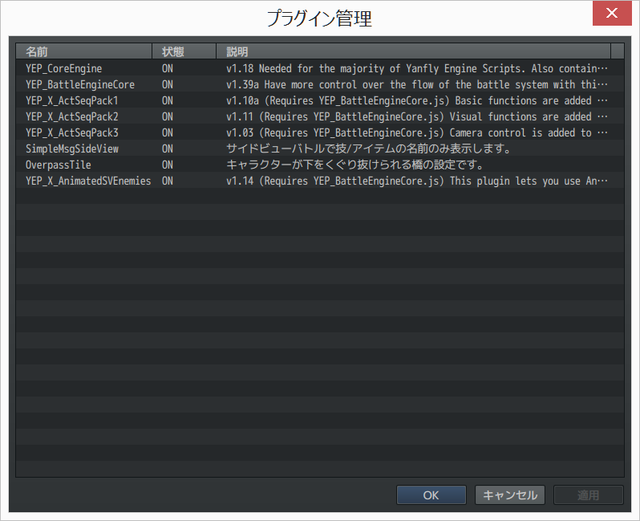Click ON status of YEP_X_ActSeqPack3
The image size is (640, 521).
coord(167,133)
